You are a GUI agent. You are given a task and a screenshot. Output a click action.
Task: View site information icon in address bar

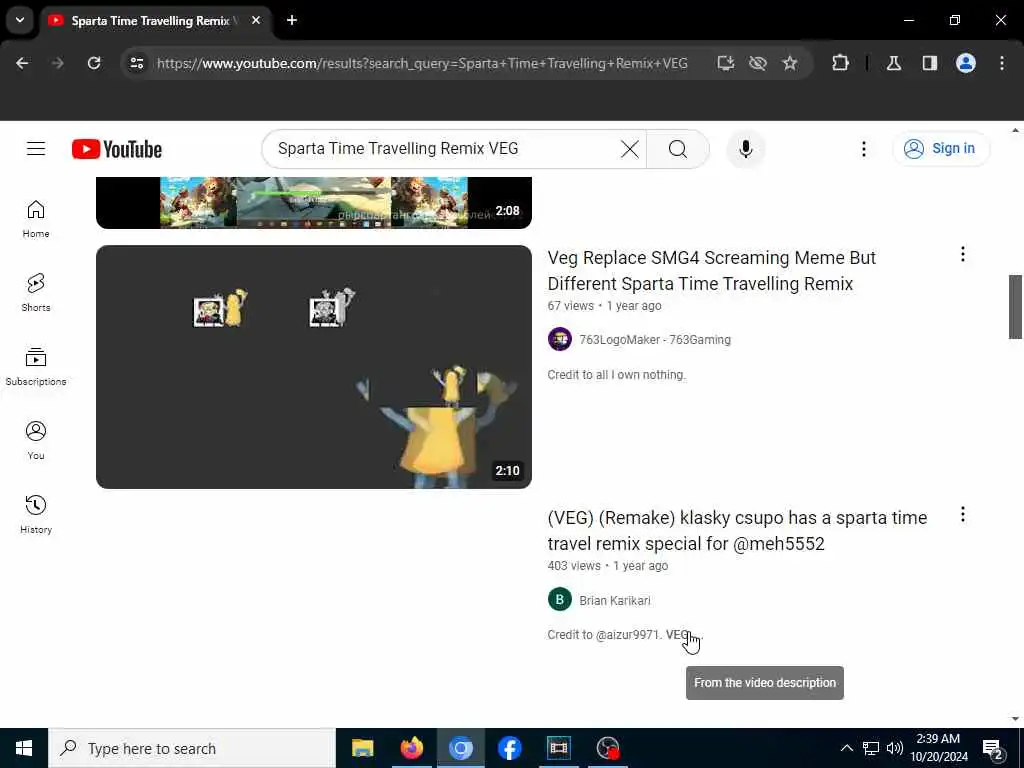click(x=136, y=63)
